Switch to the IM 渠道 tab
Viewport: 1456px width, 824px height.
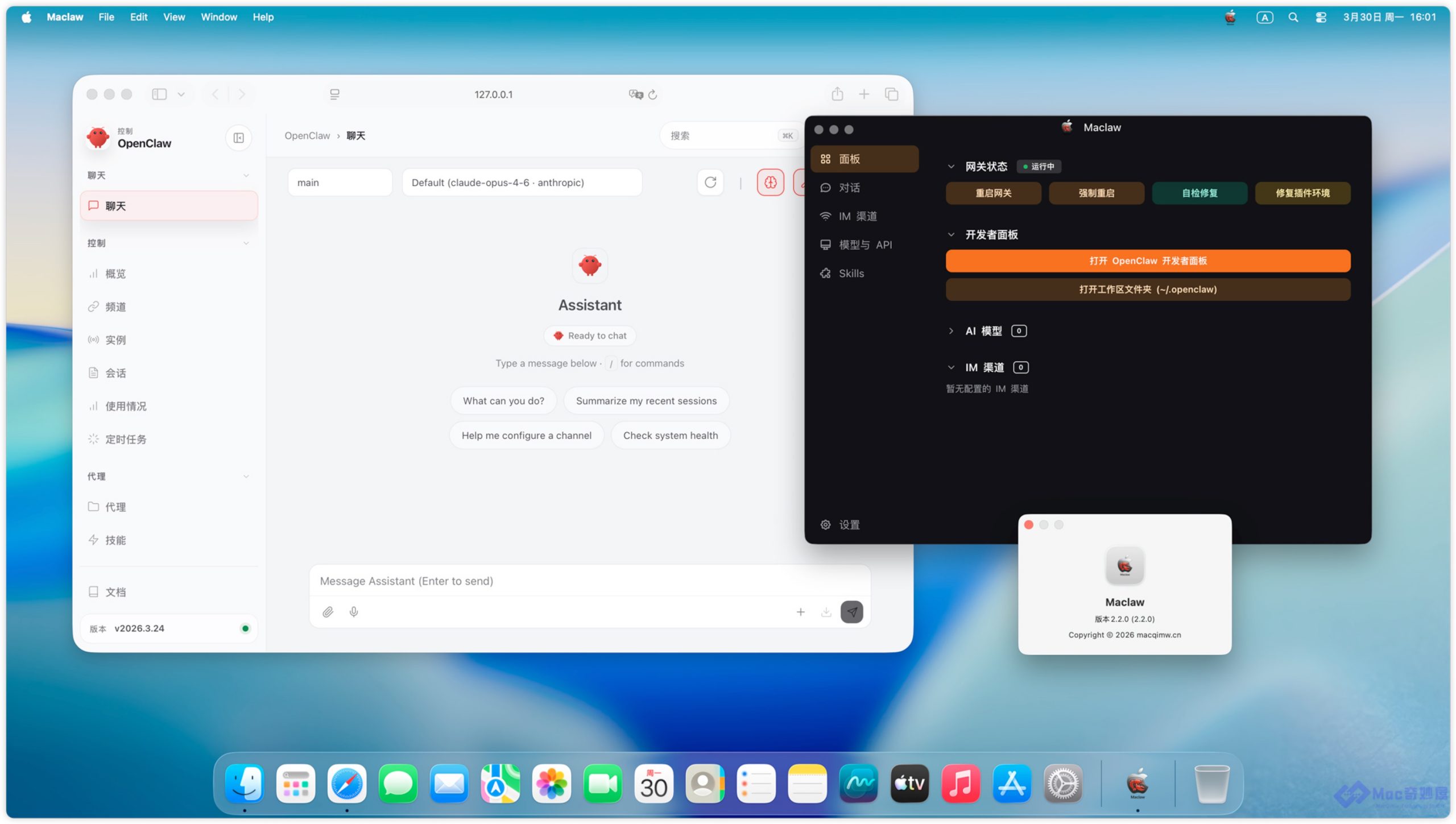click(857, 216)
